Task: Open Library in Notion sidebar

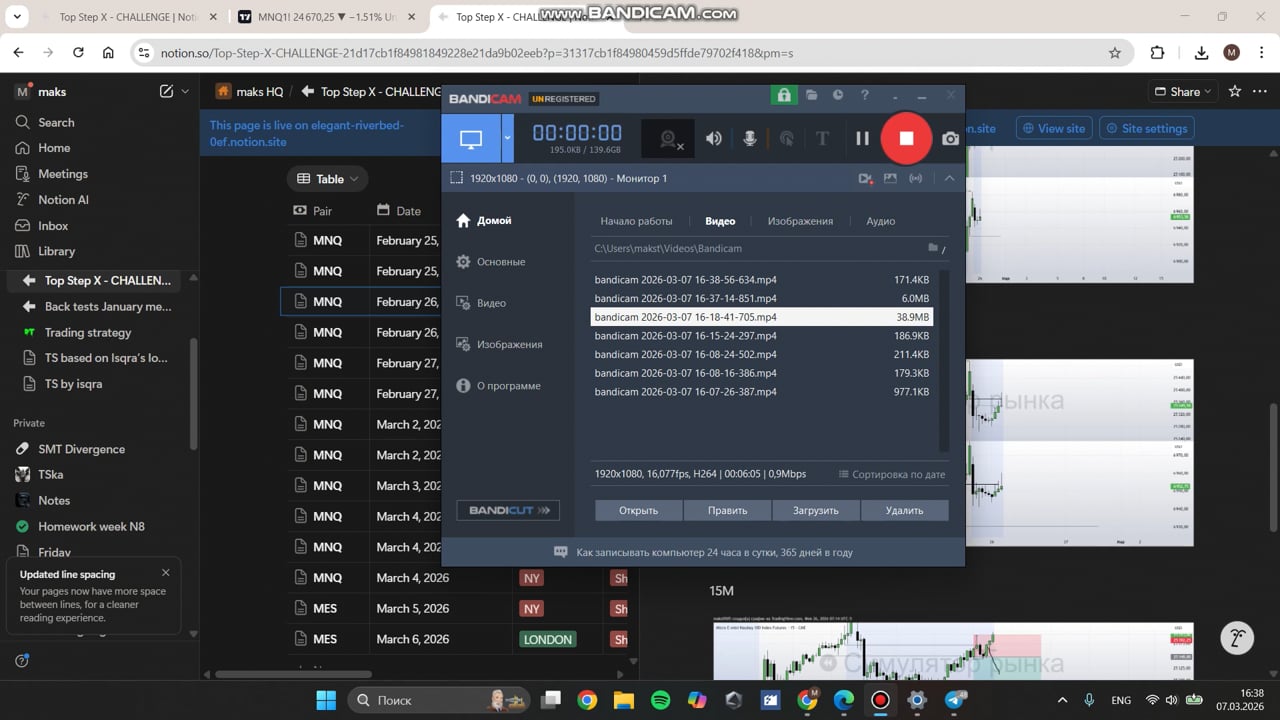Action: pos(56,252)
